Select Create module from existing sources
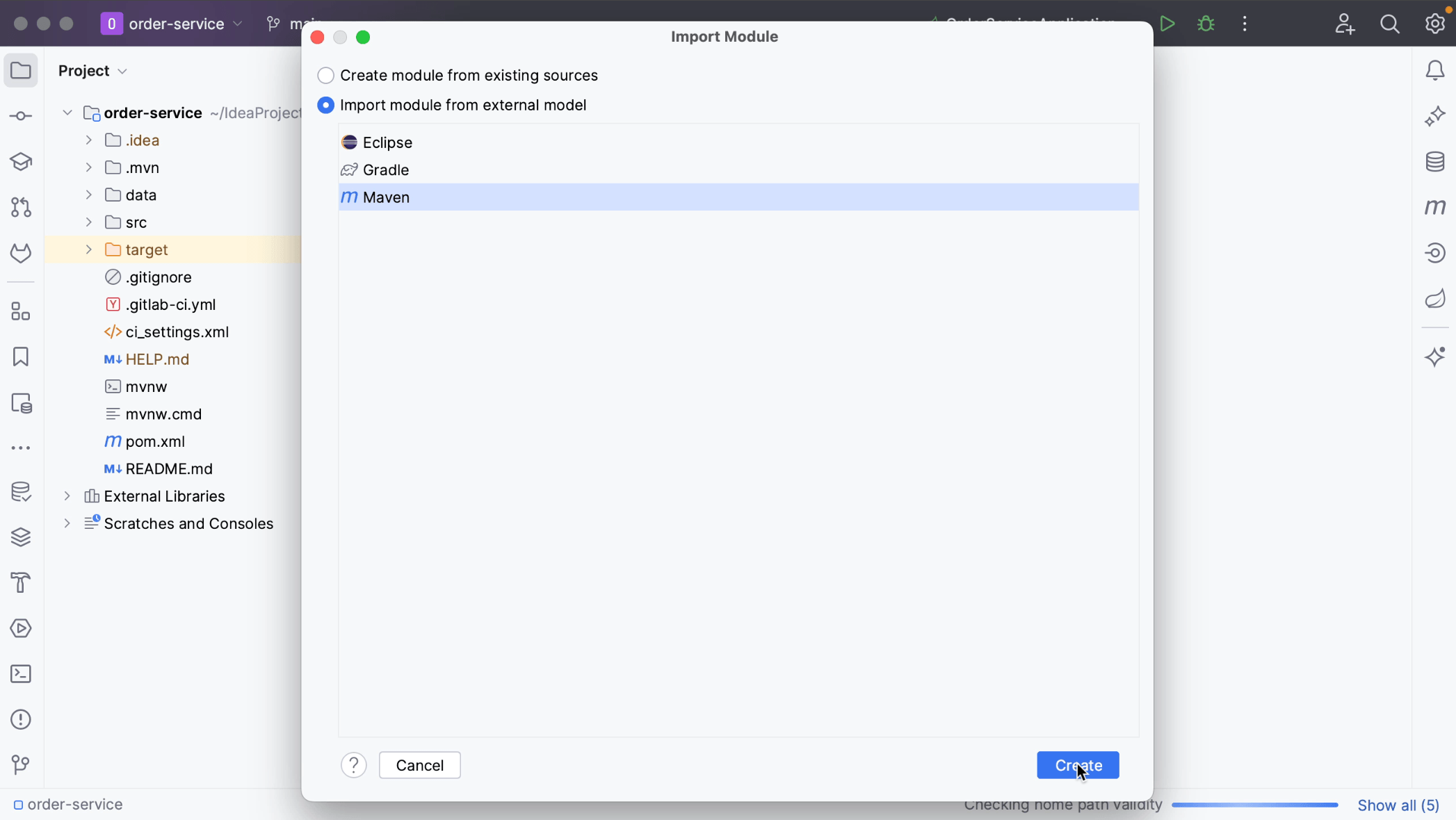The width and height of the screenshot is (1456, 820). [326, 75]
